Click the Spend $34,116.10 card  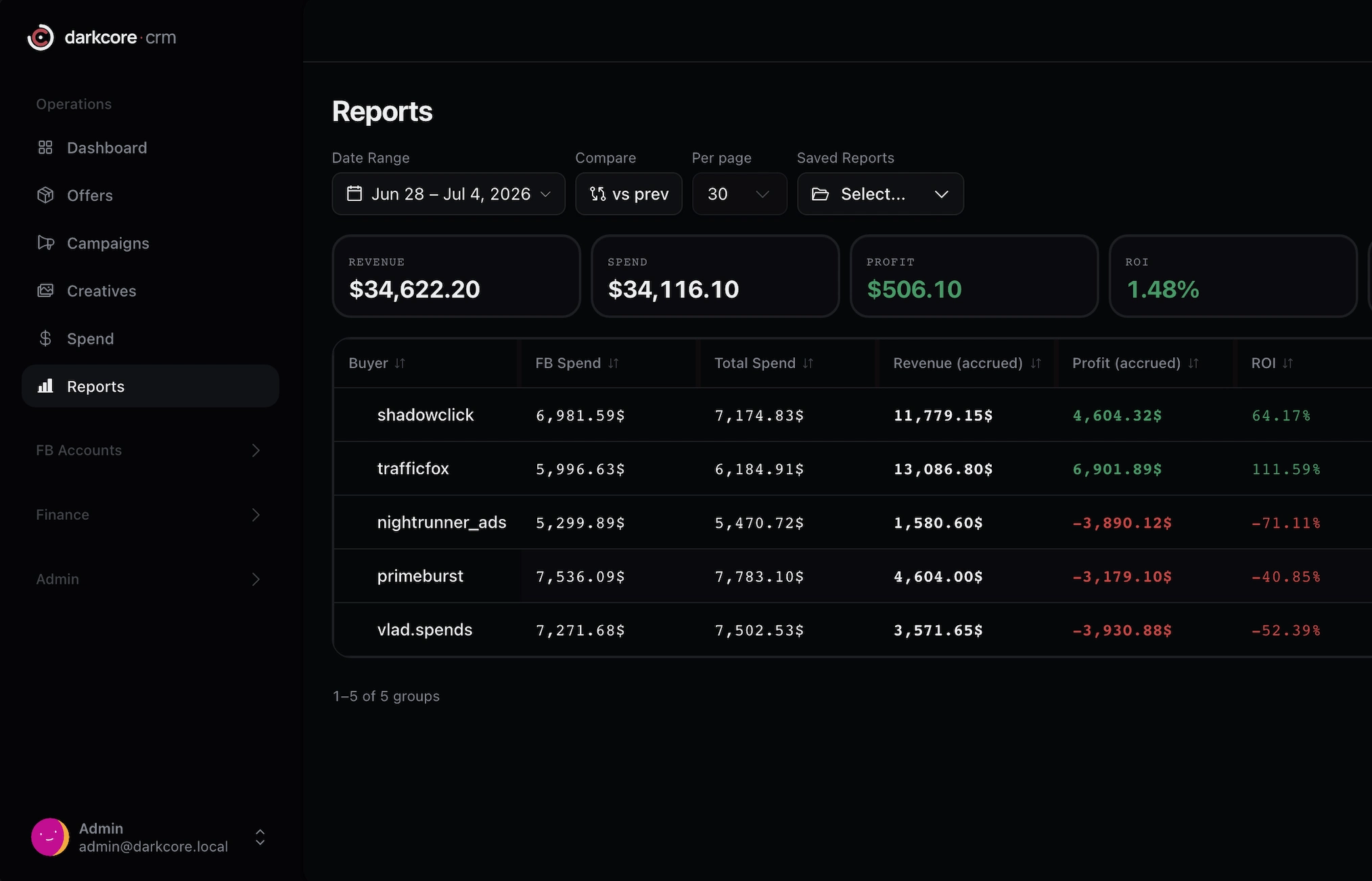point(715,276)
